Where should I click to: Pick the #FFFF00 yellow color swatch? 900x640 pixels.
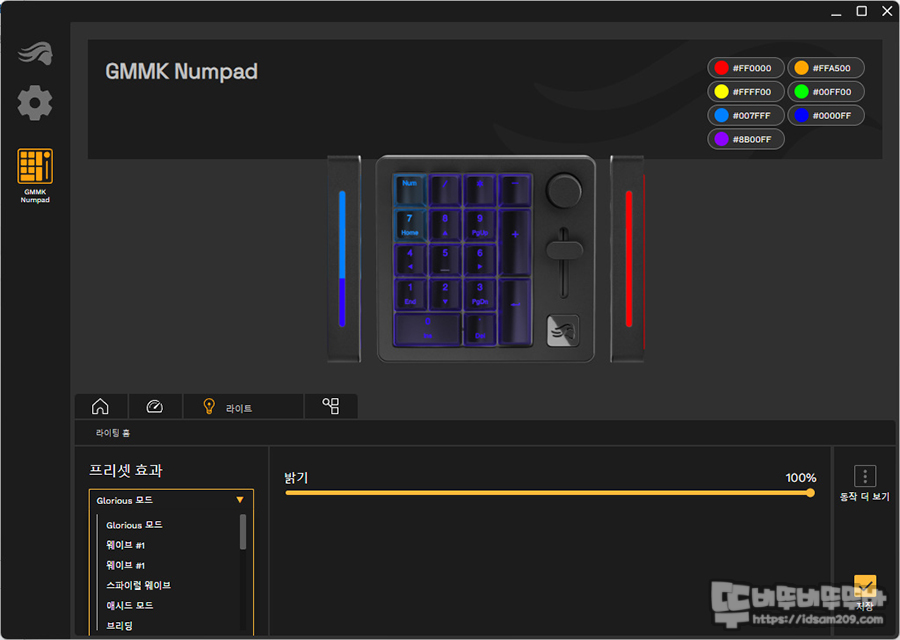[745, 91]
